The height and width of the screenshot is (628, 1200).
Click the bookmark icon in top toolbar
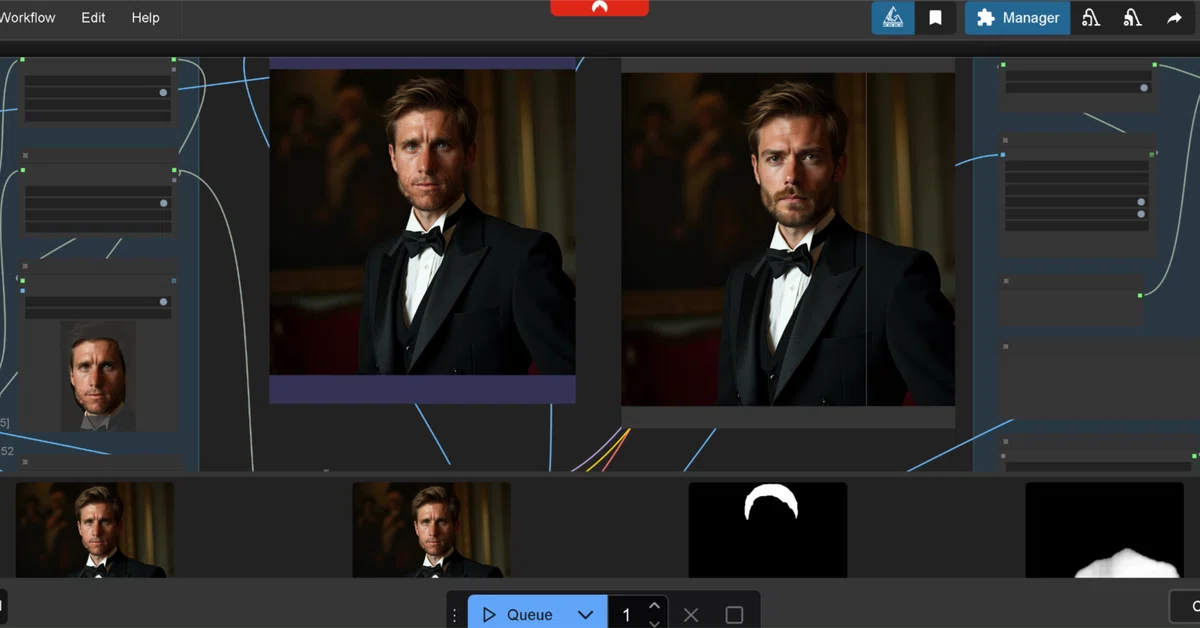936,18
